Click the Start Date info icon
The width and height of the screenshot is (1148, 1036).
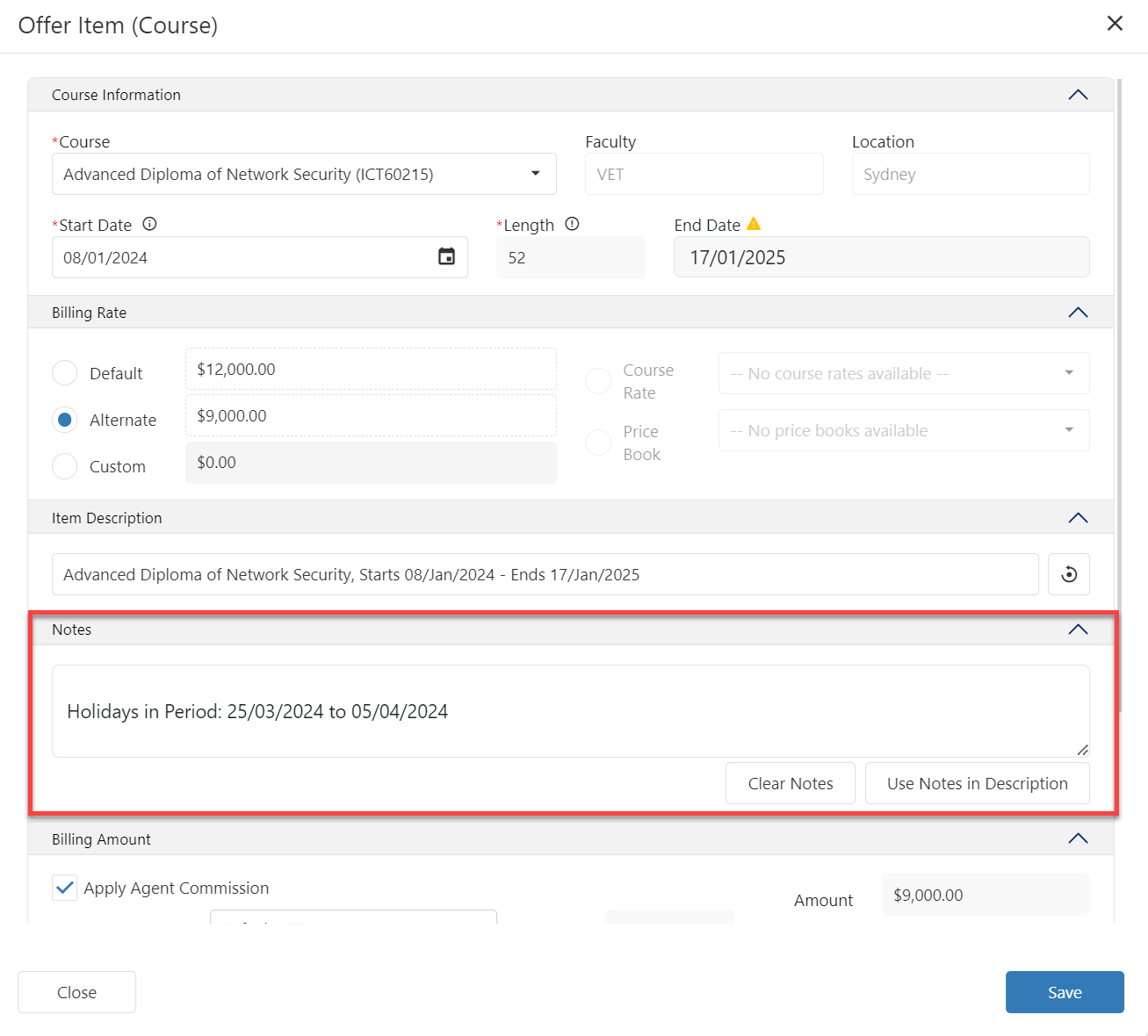click(149, 224)
